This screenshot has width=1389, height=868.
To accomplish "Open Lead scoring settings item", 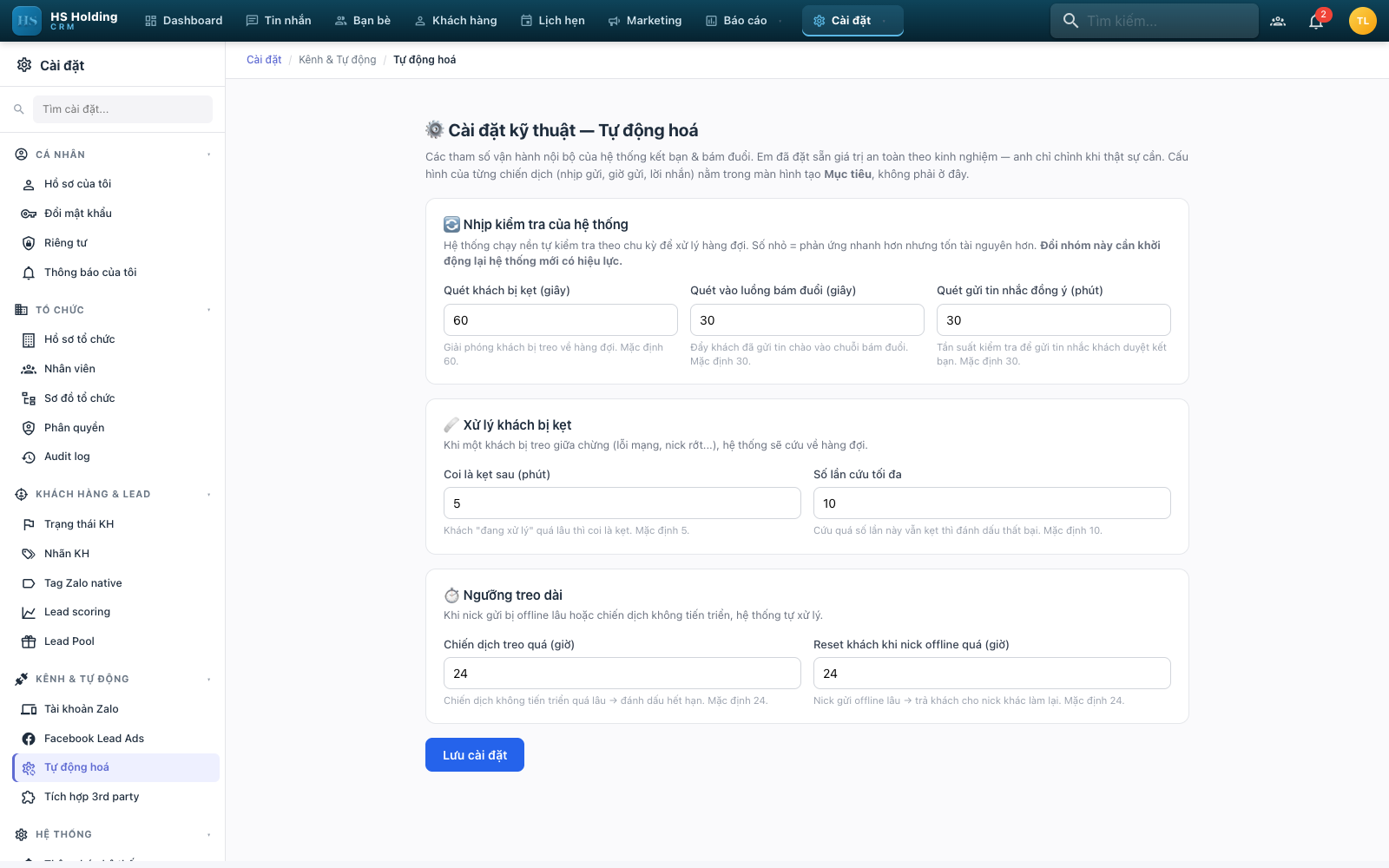I will [116, 612].
